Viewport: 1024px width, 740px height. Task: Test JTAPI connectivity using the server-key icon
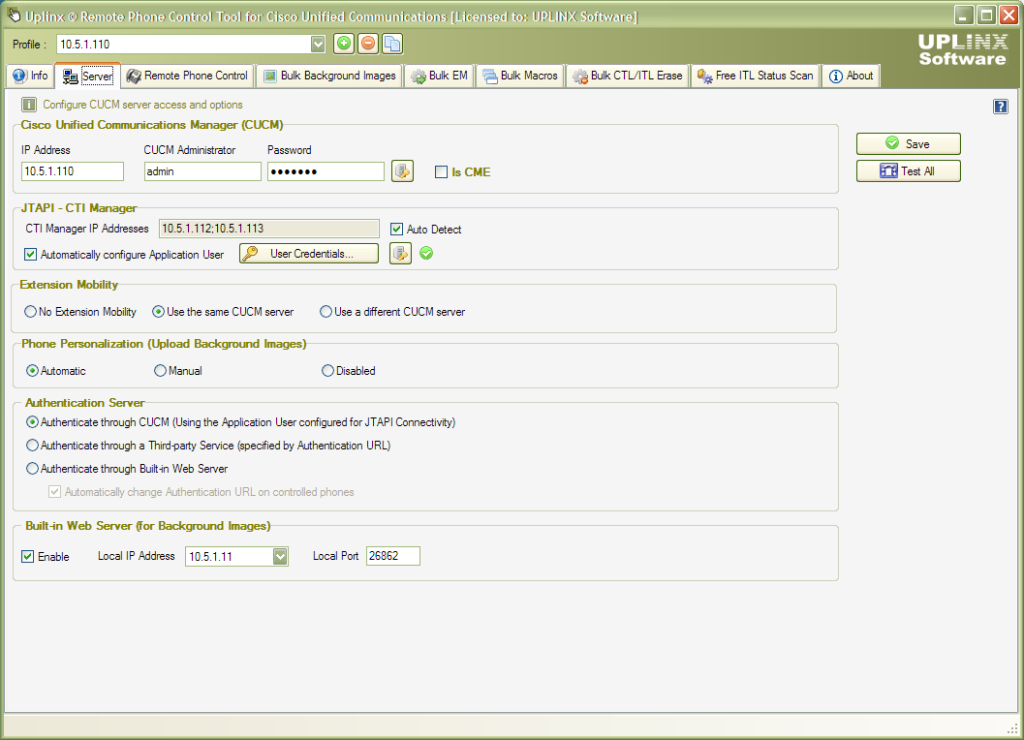point(402,253)
